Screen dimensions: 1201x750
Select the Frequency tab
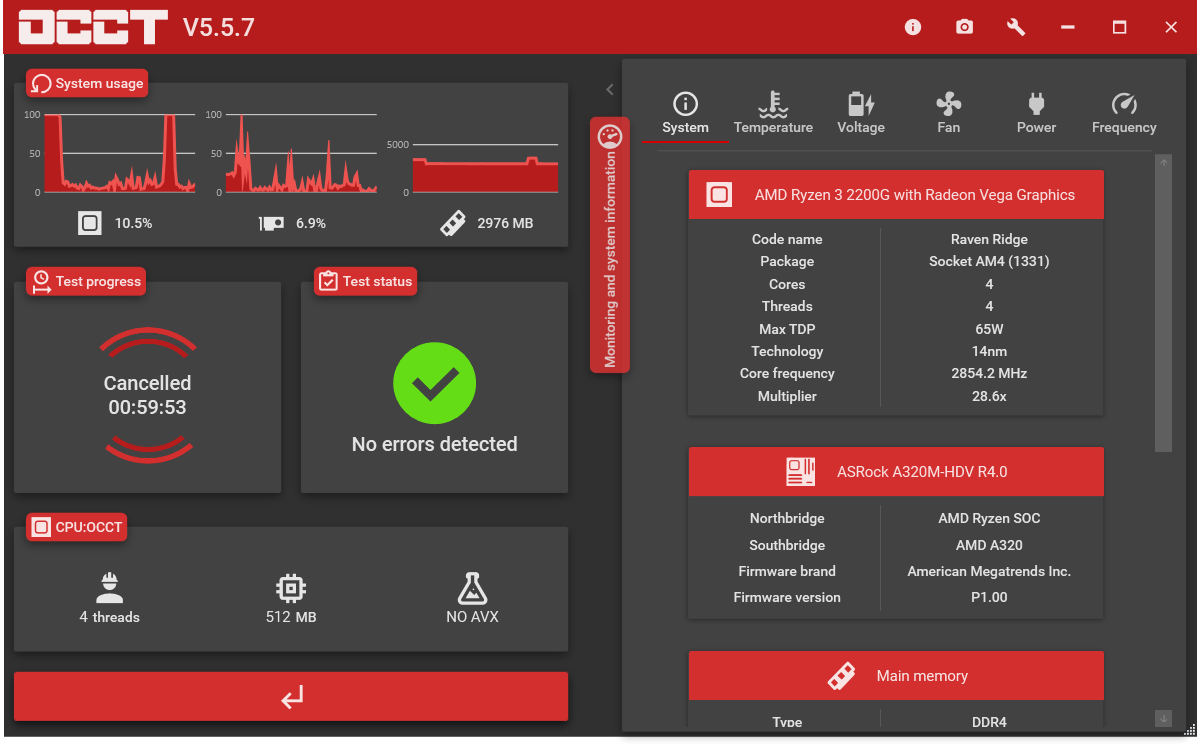point(1124,114)
